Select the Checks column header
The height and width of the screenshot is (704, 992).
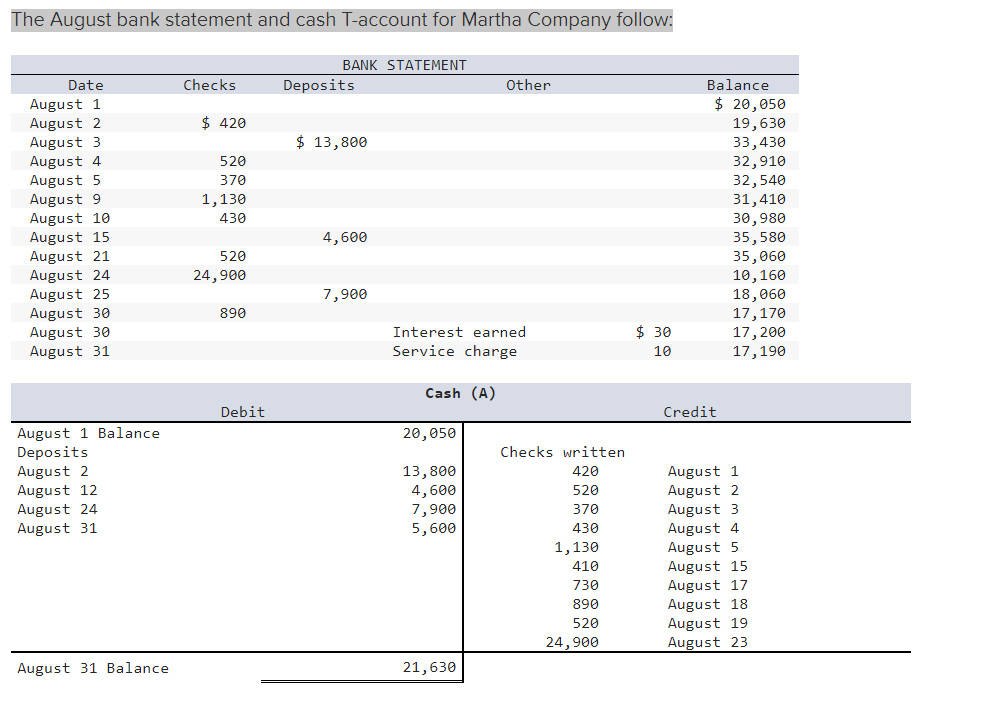click(209, 85)
